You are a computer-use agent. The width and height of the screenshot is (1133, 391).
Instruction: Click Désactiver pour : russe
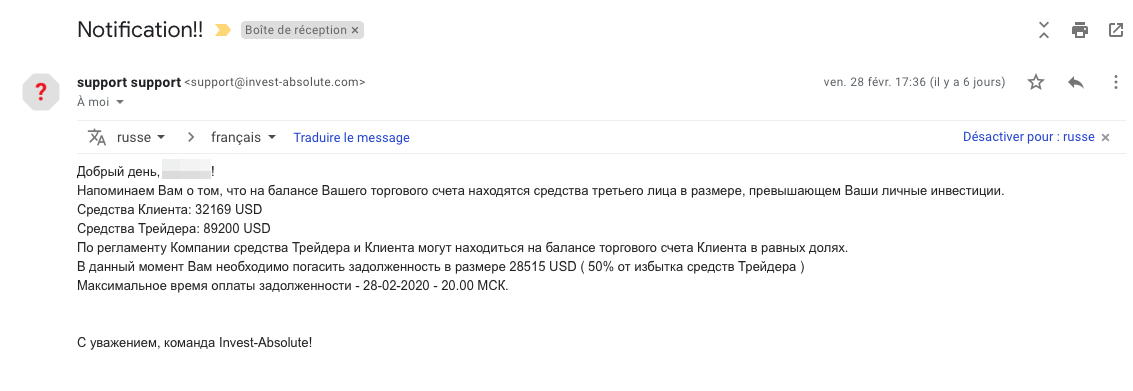coord(1028,137)
